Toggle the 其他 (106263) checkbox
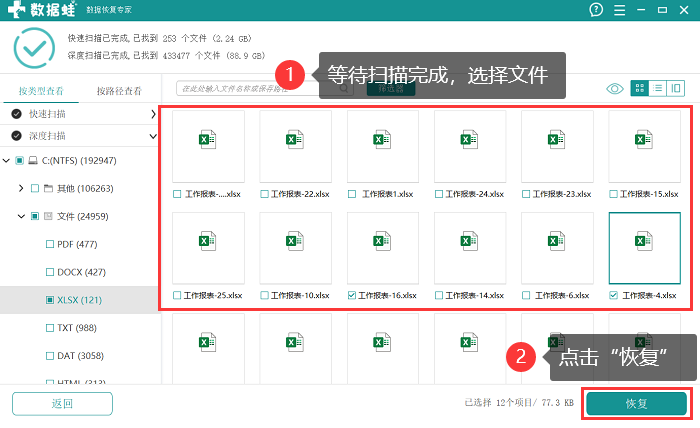 [x=35, y=188]
